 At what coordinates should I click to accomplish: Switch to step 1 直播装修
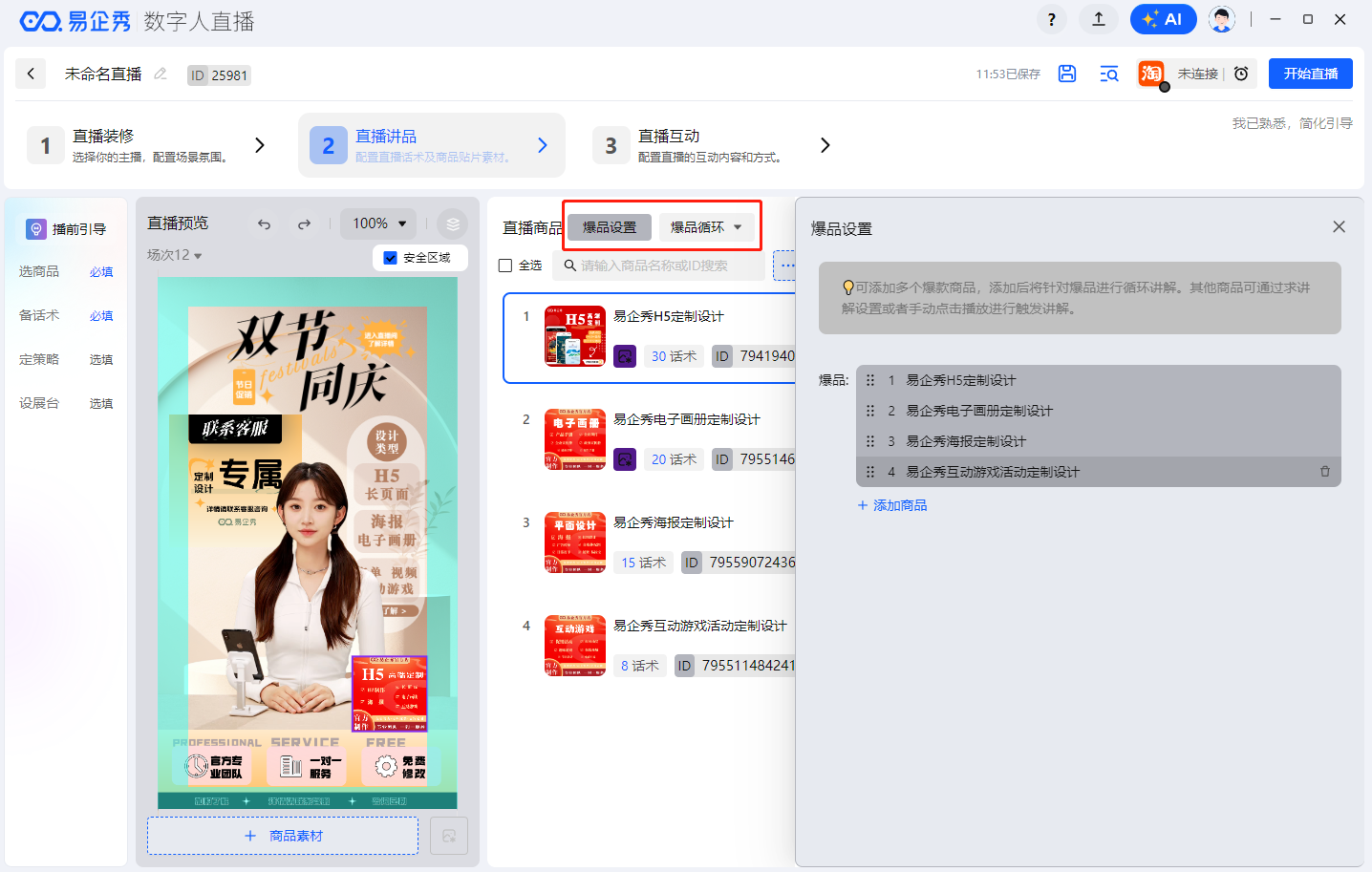[x=149, y=145]
